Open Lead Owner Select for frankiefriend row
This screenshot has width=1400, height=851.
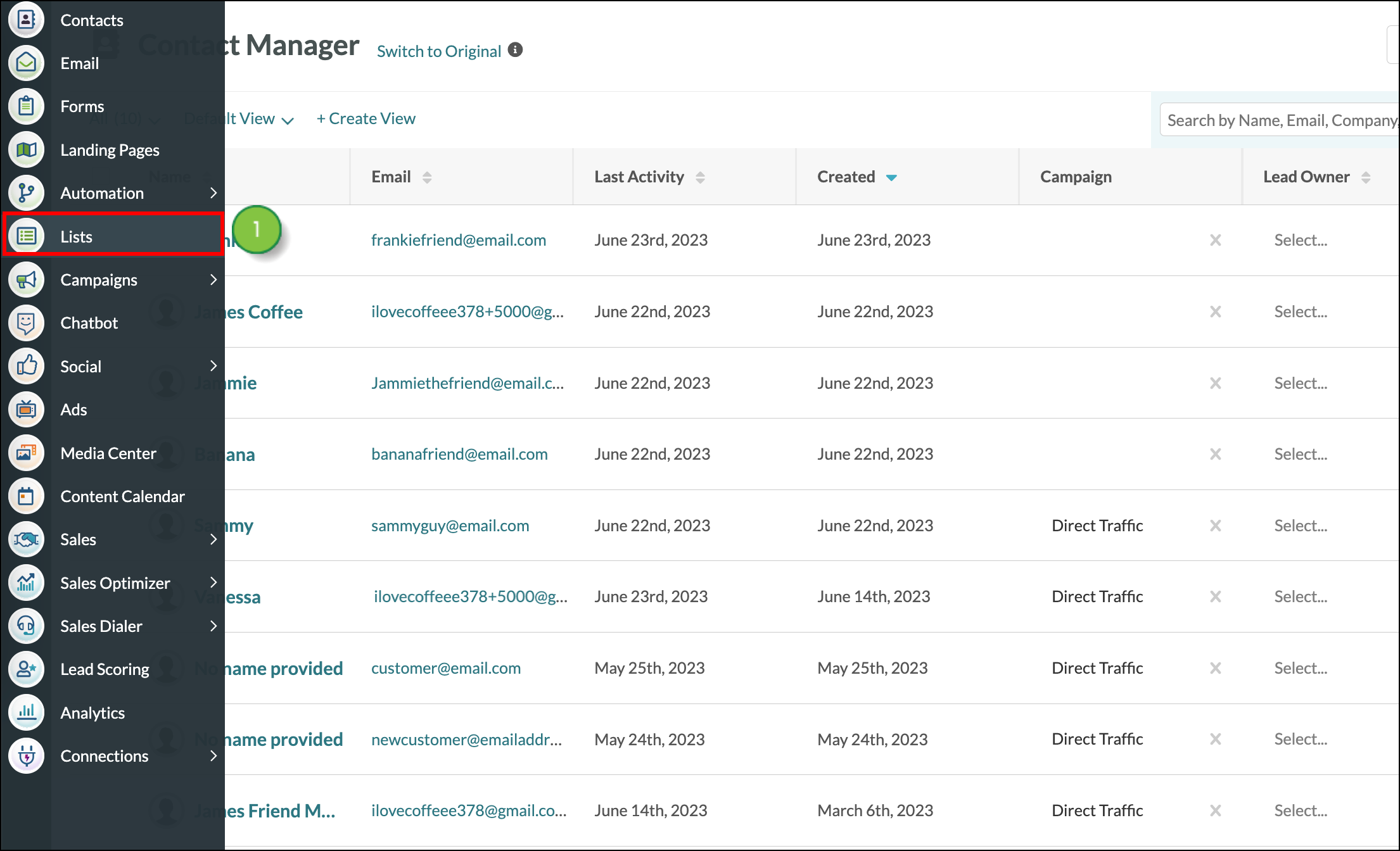point(1301,240)
